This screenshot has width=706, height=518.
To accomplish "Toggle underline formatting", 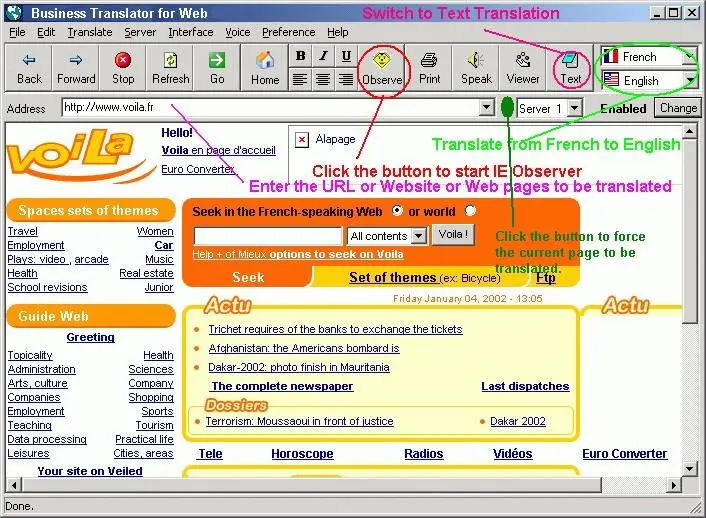I will (x=346, y=56).
